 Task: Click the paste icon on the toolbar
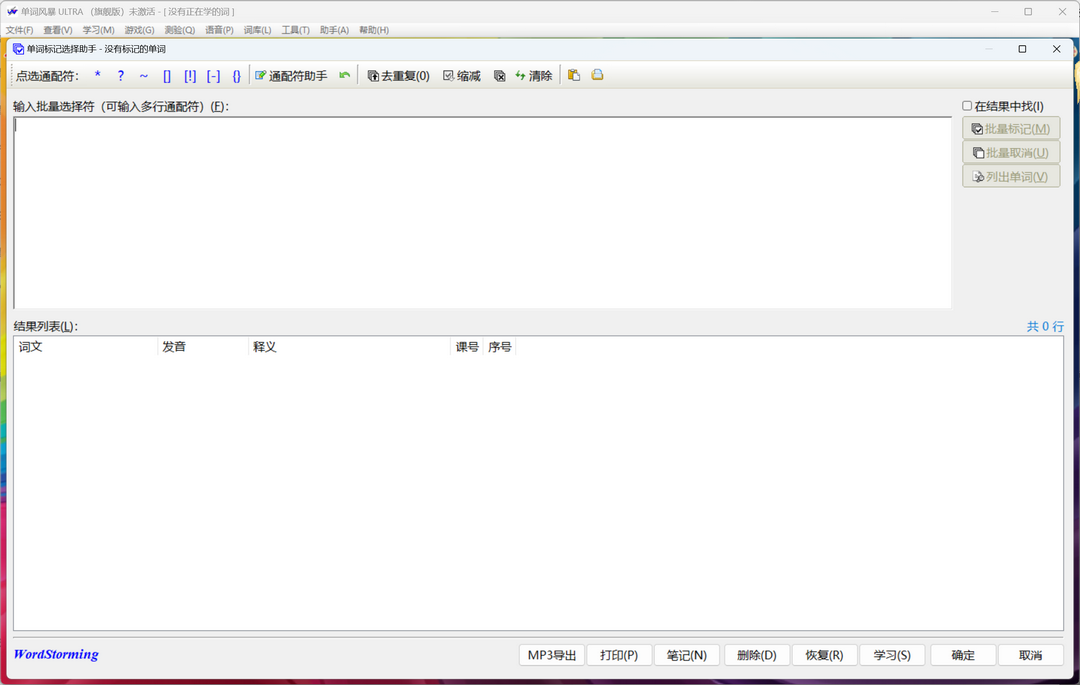click(x=573, y=75)
